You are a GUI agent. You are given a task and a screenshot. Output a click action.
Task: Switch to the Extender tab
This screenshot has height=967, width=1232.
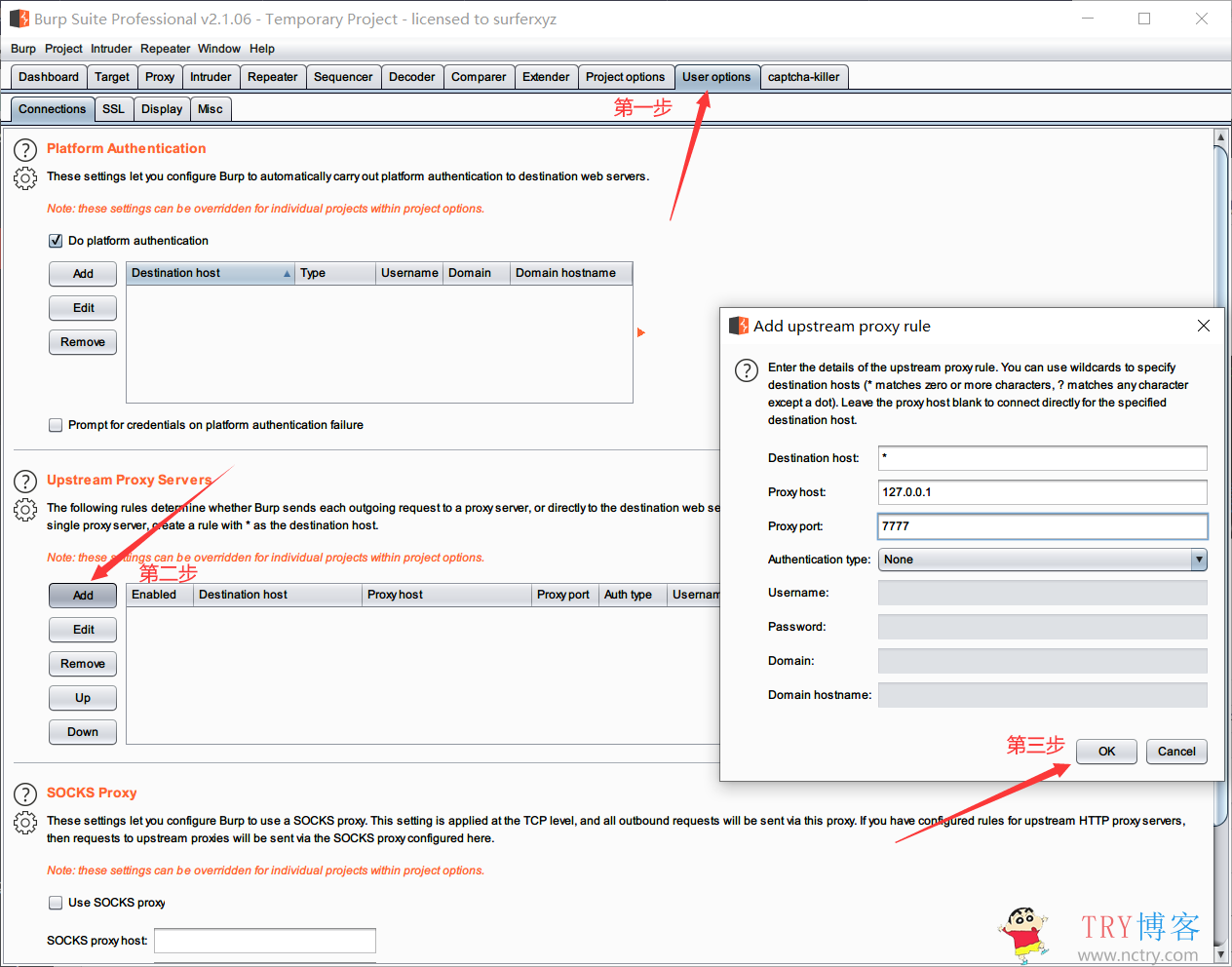point(546,77)
